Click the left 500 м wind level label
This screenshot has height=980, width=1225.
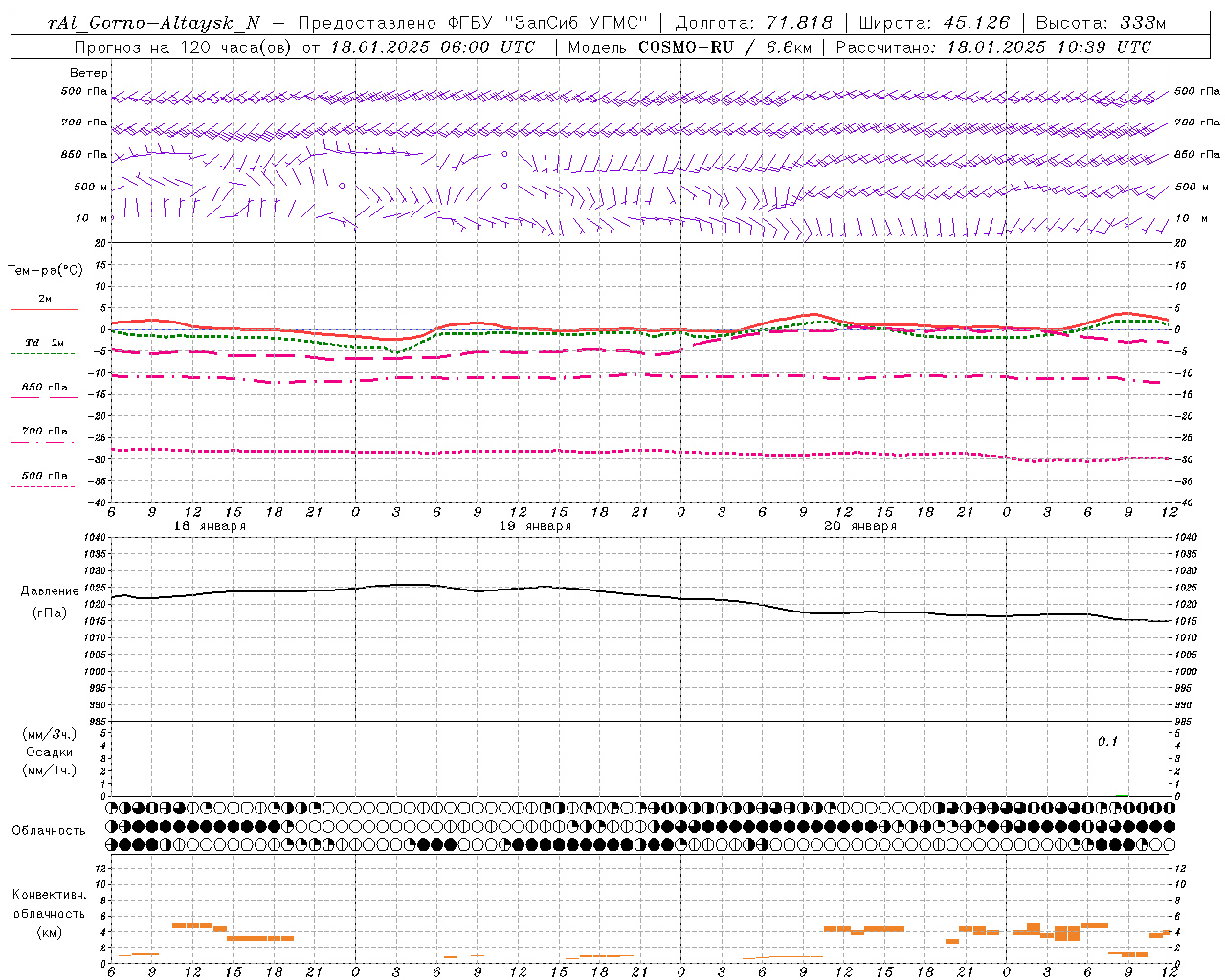(91, 187)
